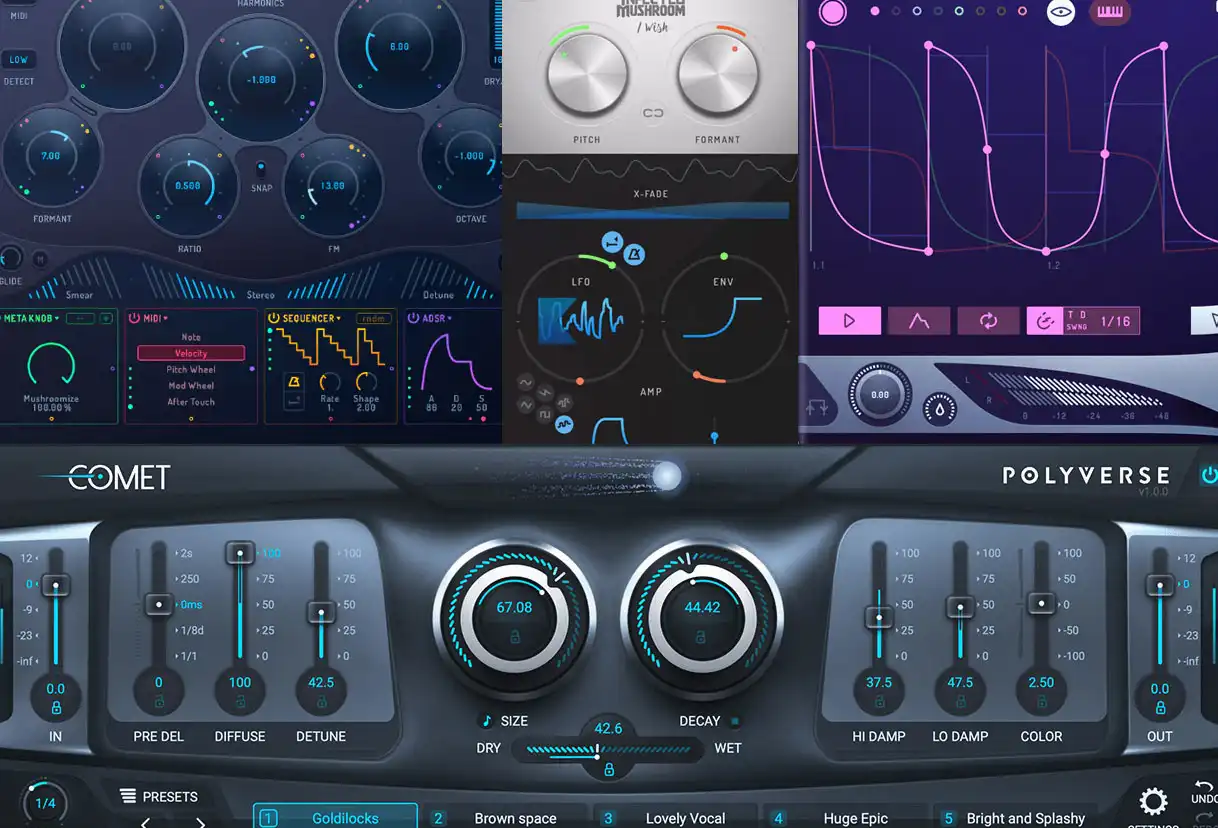Expand the META KNOB dropdown arrow
The height and width of the screenshot is (828, 1218).
click(x=58, y=318)
